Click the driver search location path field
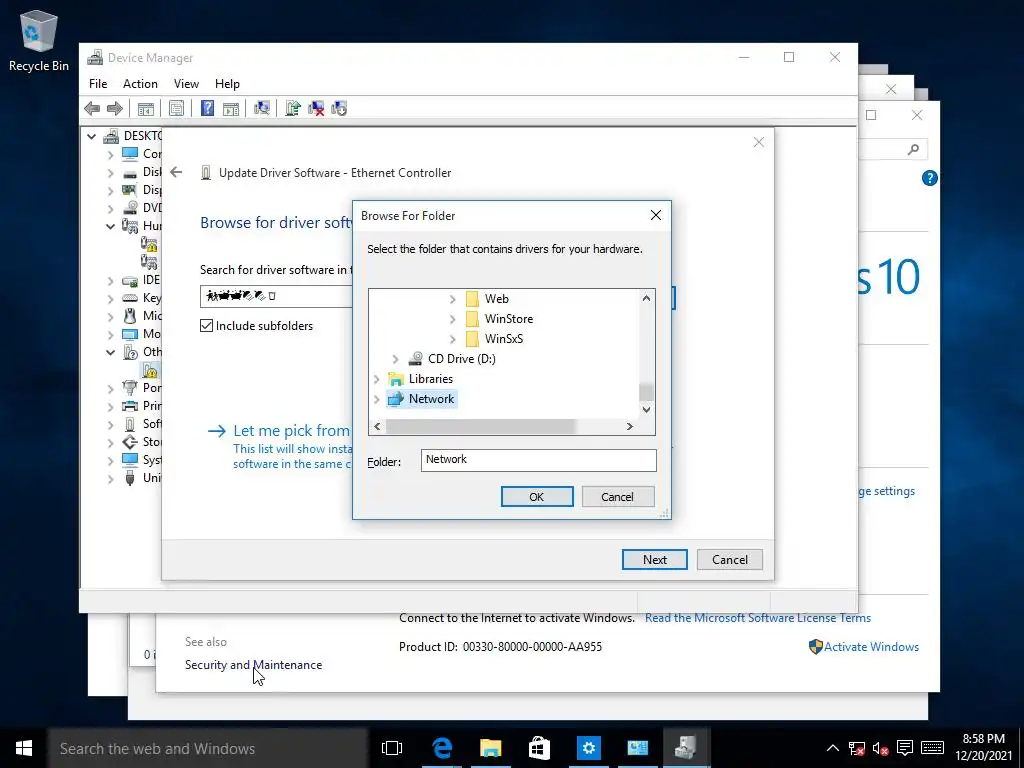Viewport: 1024px width, 768px height. point(276,296)
